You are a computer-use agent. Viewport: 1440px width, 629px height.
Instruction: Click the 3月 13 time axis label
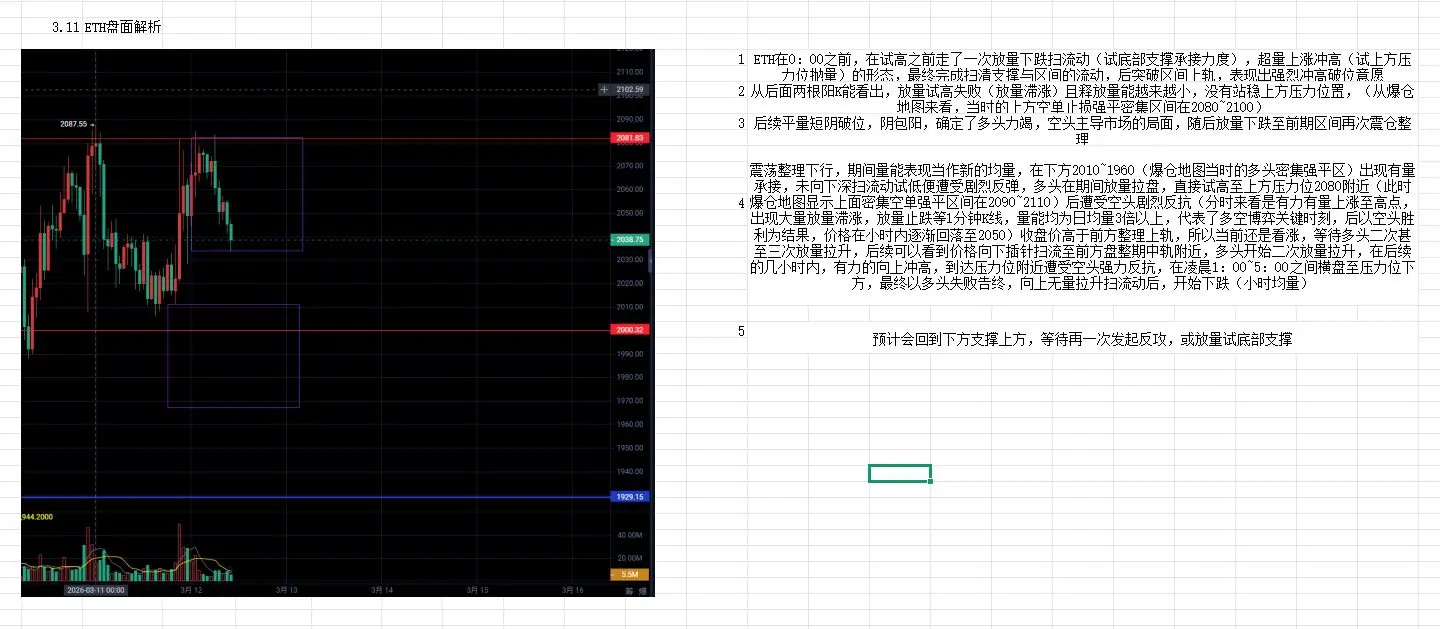(287, 590)
